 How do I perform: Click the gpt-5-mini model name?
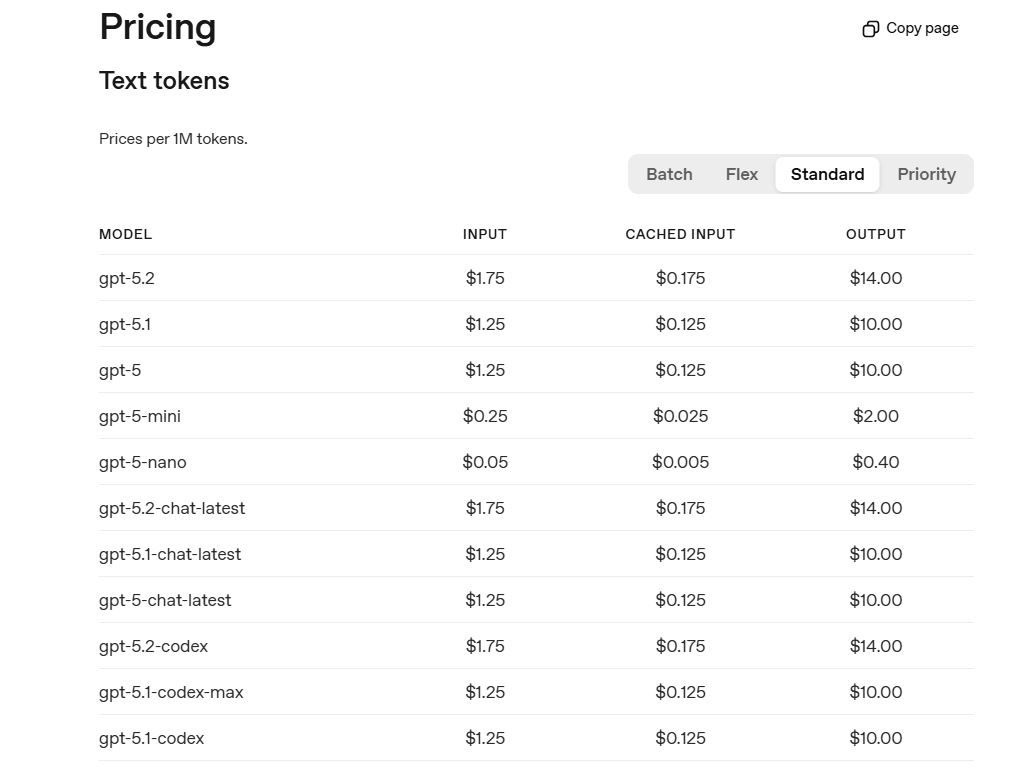click(140, 416)
